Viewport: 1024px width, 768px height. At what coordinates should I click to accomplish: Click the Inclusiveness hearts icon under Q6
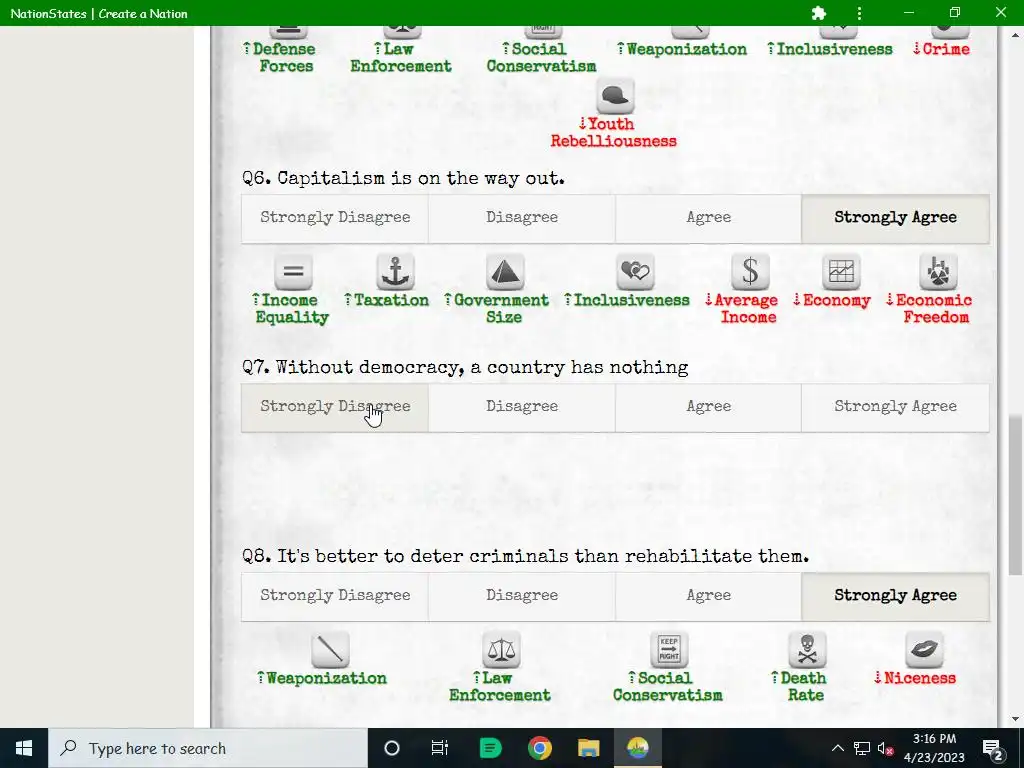[635, 272]
